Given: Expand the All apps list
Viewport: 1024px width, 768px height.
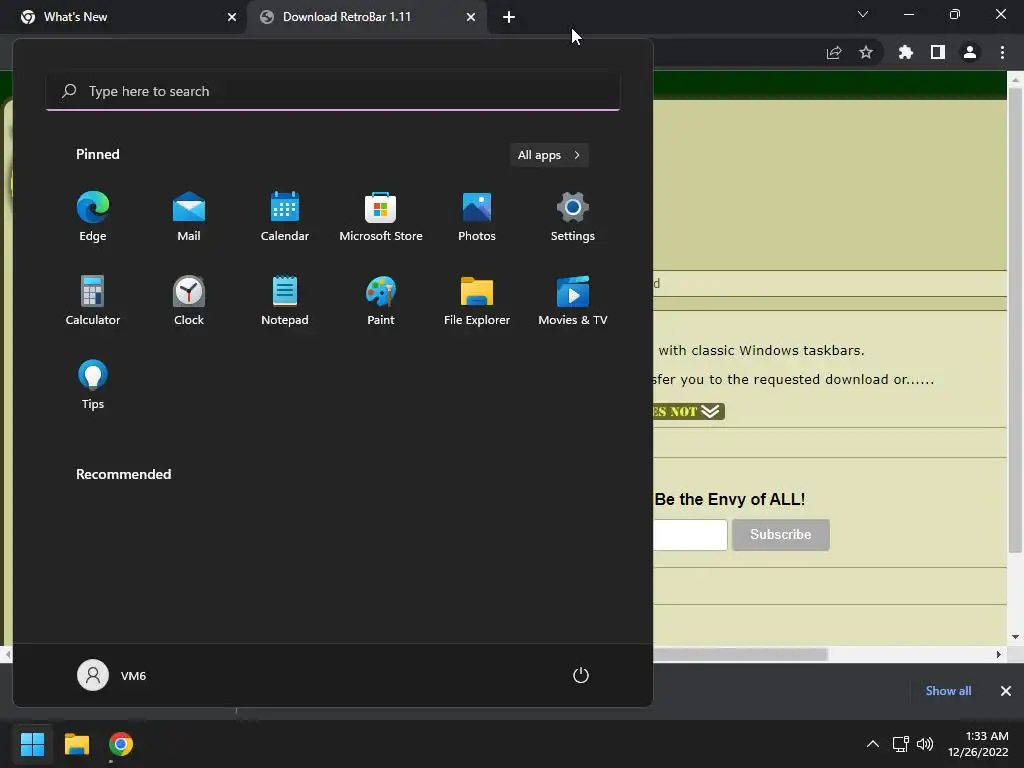Looking at the screenshot, I should click(549, 155).
